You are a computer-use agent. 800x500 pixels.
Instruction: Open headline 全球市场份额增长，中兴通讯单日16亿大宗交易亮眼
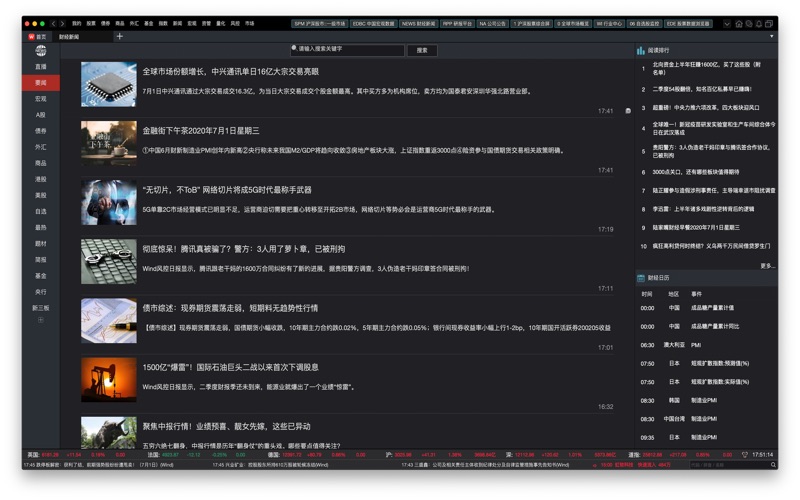[231, 71]
